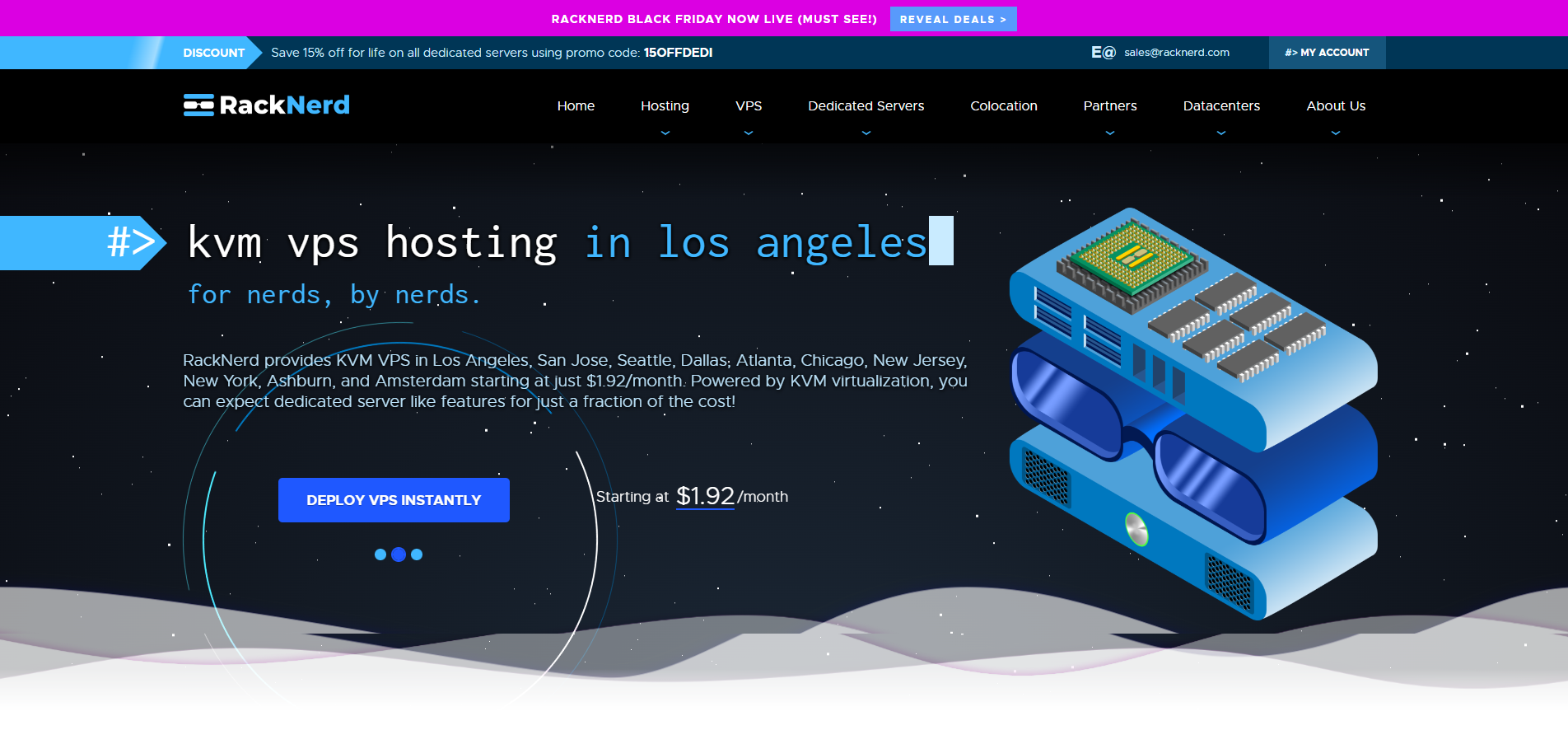Expand the VPS menu chevron
This screenshot has height=744, width=1568.
click(x=749, y=133)
